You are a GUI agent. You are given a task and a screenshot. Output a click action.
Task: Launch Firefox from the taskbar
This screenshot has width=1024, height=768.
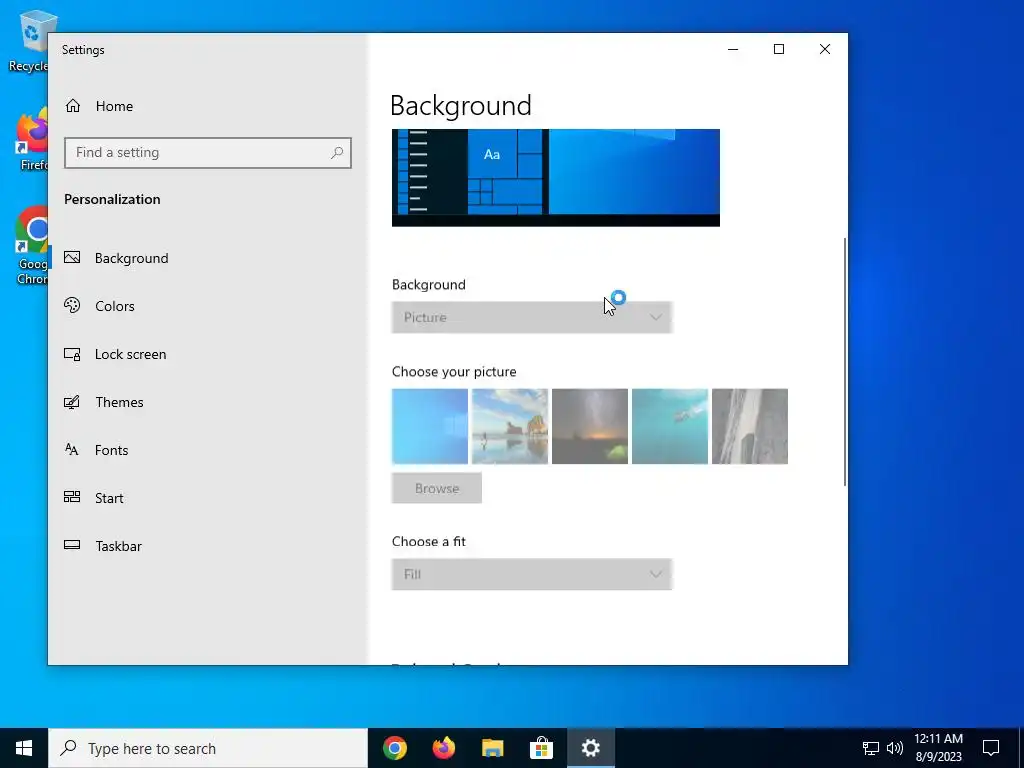click(444, 748)
